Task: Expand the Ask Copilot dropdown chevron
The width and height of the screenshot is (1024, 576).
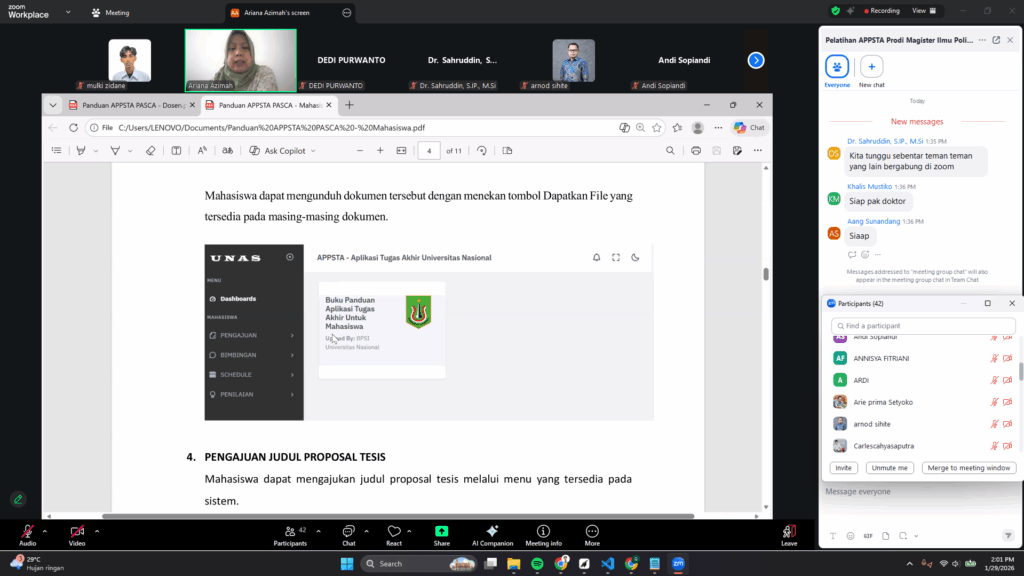Action: [313, 151]
